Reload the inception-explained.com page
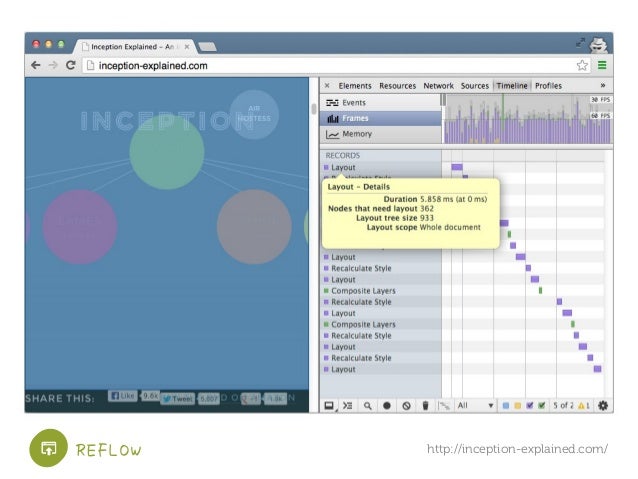 [x=70, y=65]
